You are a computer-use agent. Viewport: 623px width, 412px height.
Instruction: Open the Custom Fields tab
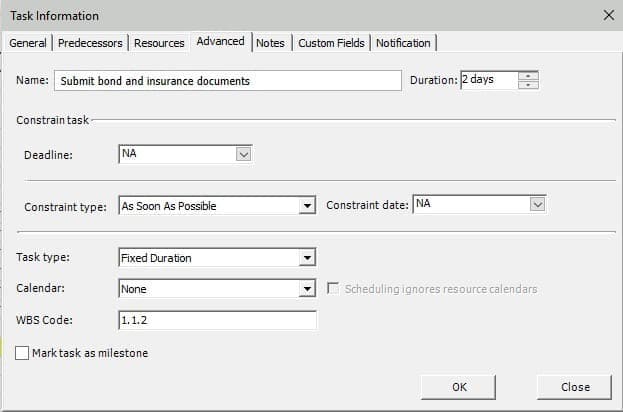pyautogui.click(x=331, y=43)
